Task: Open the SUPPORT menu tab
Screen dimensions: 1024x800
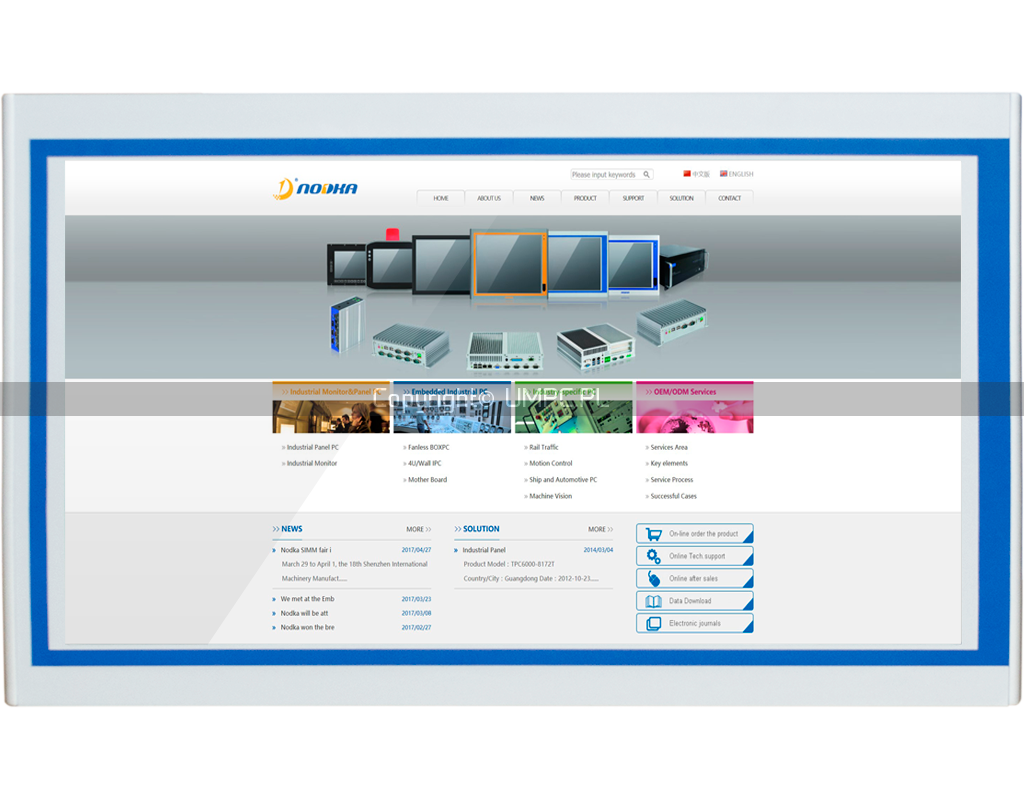Action: [633, 198]
